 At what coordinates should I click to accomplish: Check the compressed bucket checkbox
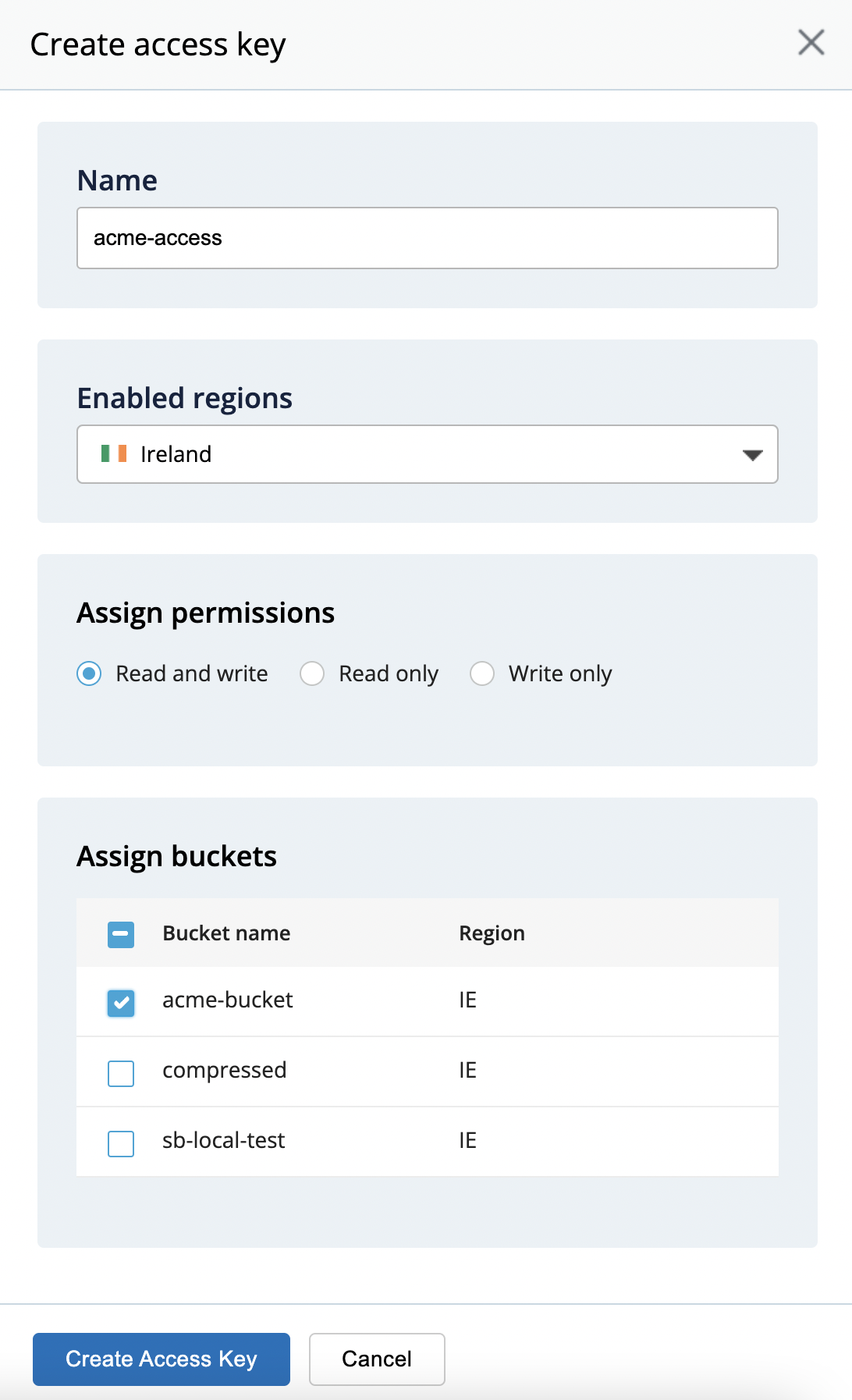(121, 1073)
